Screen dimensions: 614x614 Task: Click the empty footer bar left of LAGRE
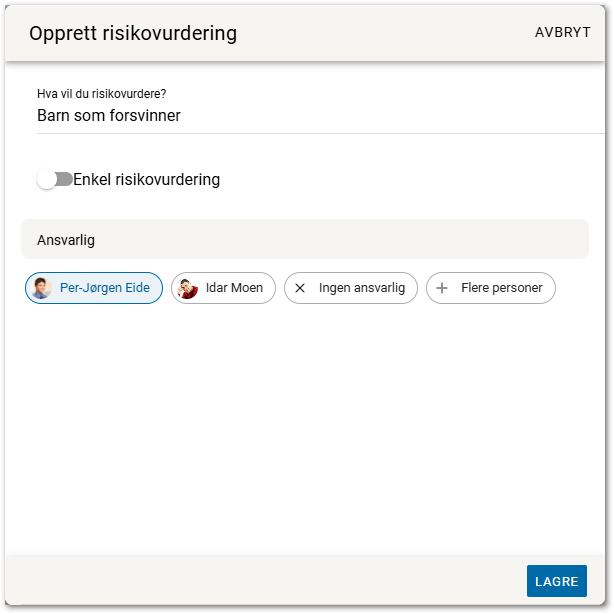260,581
